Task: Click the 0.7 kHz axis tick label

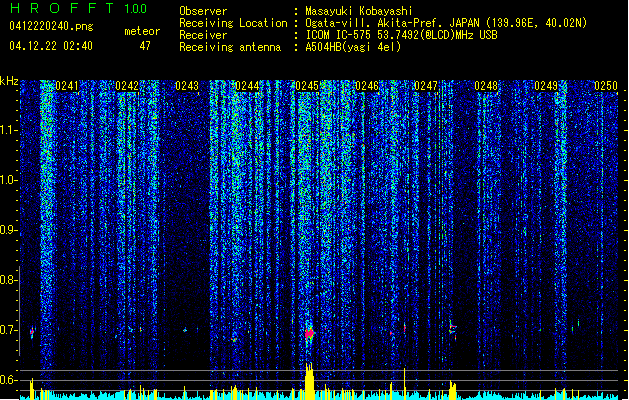Action: pyautogui.click(x=8, y=330)
